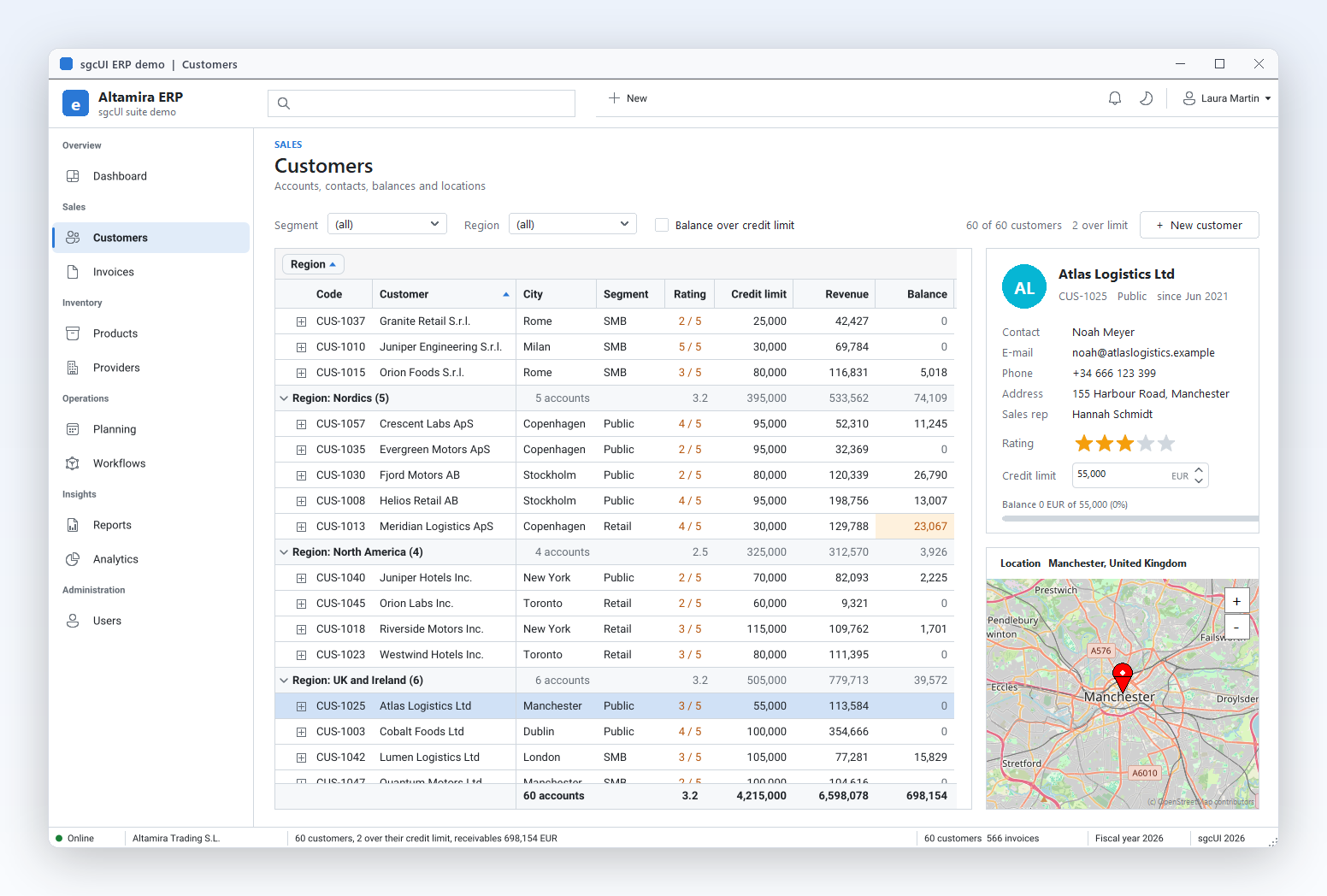Image resolution: width=1327 pixels, height=896 pixels.
Task: Zoom out on the map
Action: click(x=1236, y=627)
